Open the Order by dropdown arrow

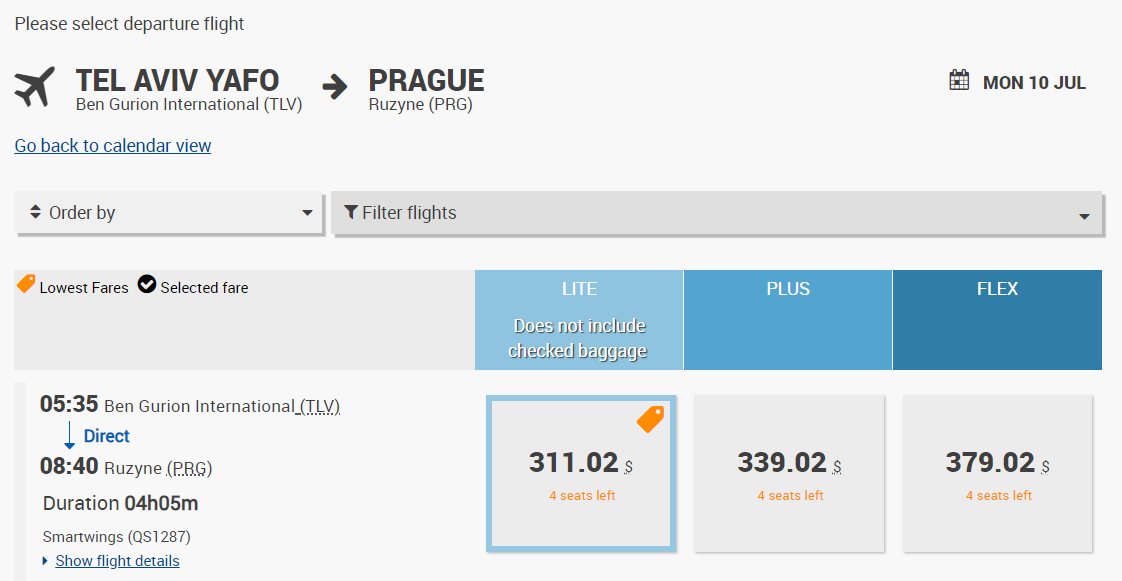307,213
